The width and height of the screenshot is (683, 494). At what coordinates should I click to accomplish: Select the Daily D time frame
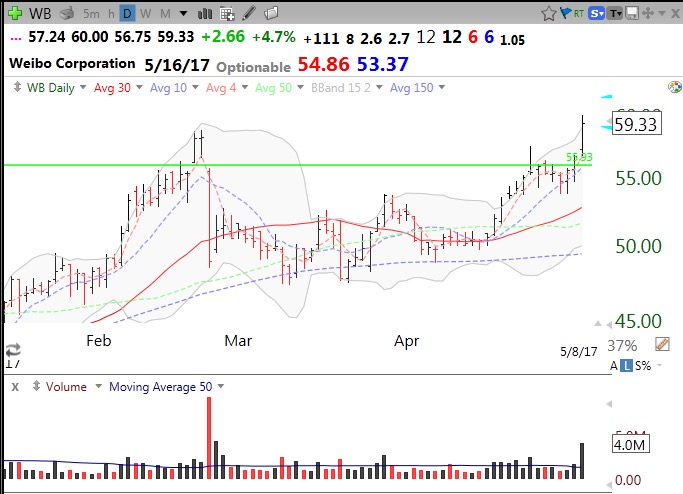127,14
